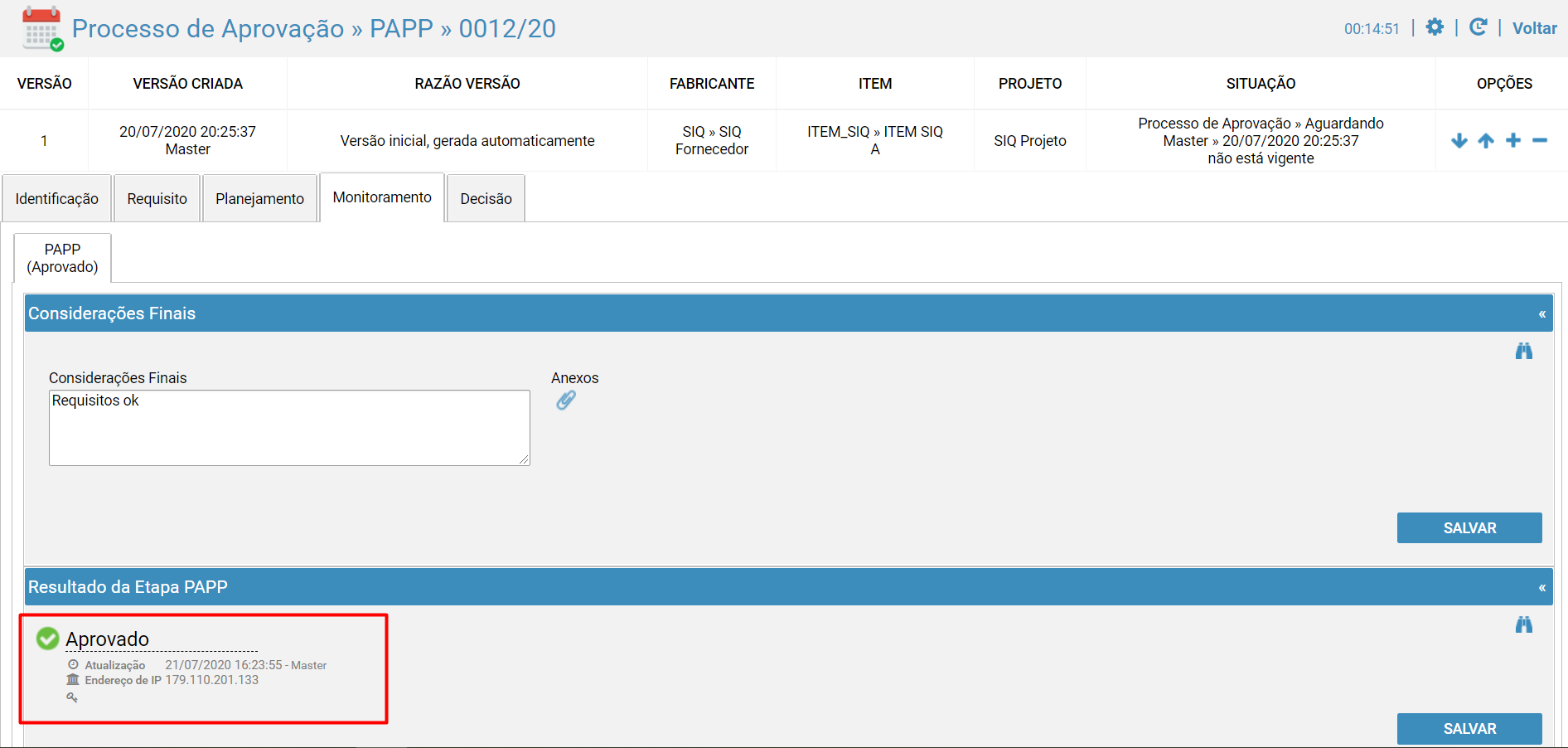Image resolution: width=1568 pixels, height=748 pixels.
Task: Click the SITUAÇÃO column header
Action: click(x=1261, y=84)
